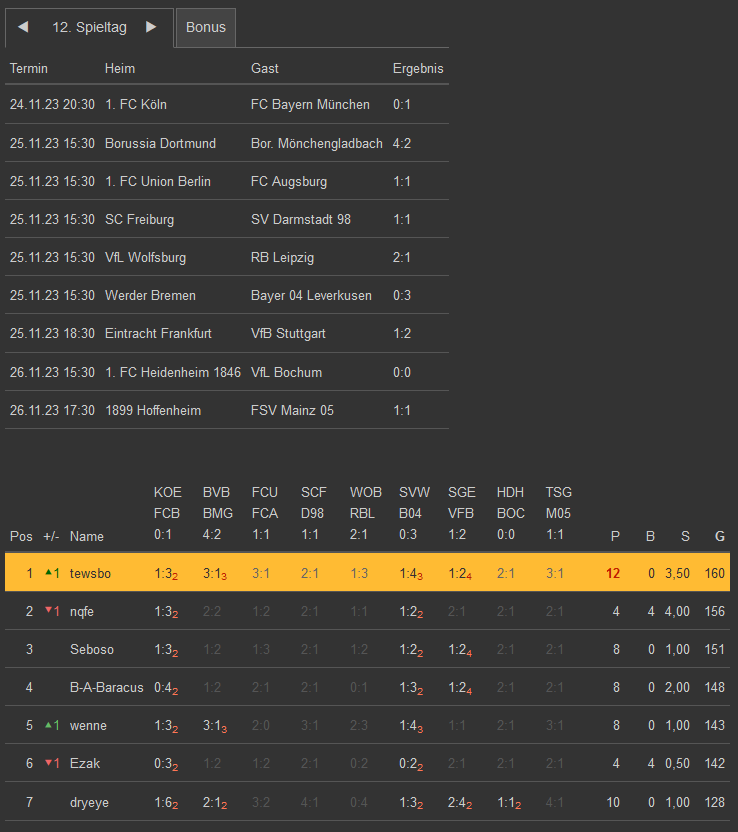
Task: Go to next matchday with right arrow
Action: tap(151, 27)
